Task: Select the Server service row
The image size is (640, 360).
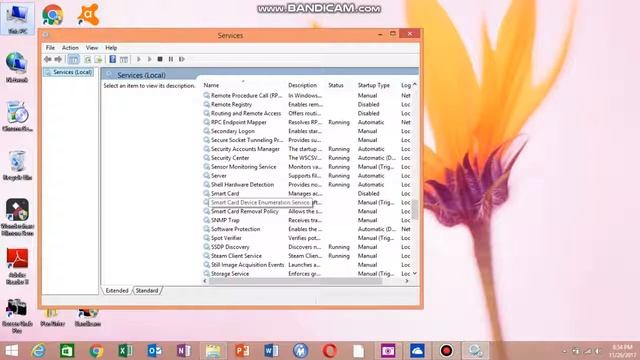Action: (x=306, y=176)
